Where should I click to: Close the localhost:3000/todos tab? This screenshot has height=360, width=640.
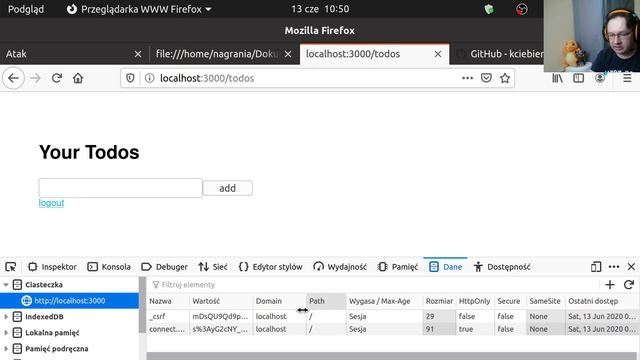coord(438,54)
